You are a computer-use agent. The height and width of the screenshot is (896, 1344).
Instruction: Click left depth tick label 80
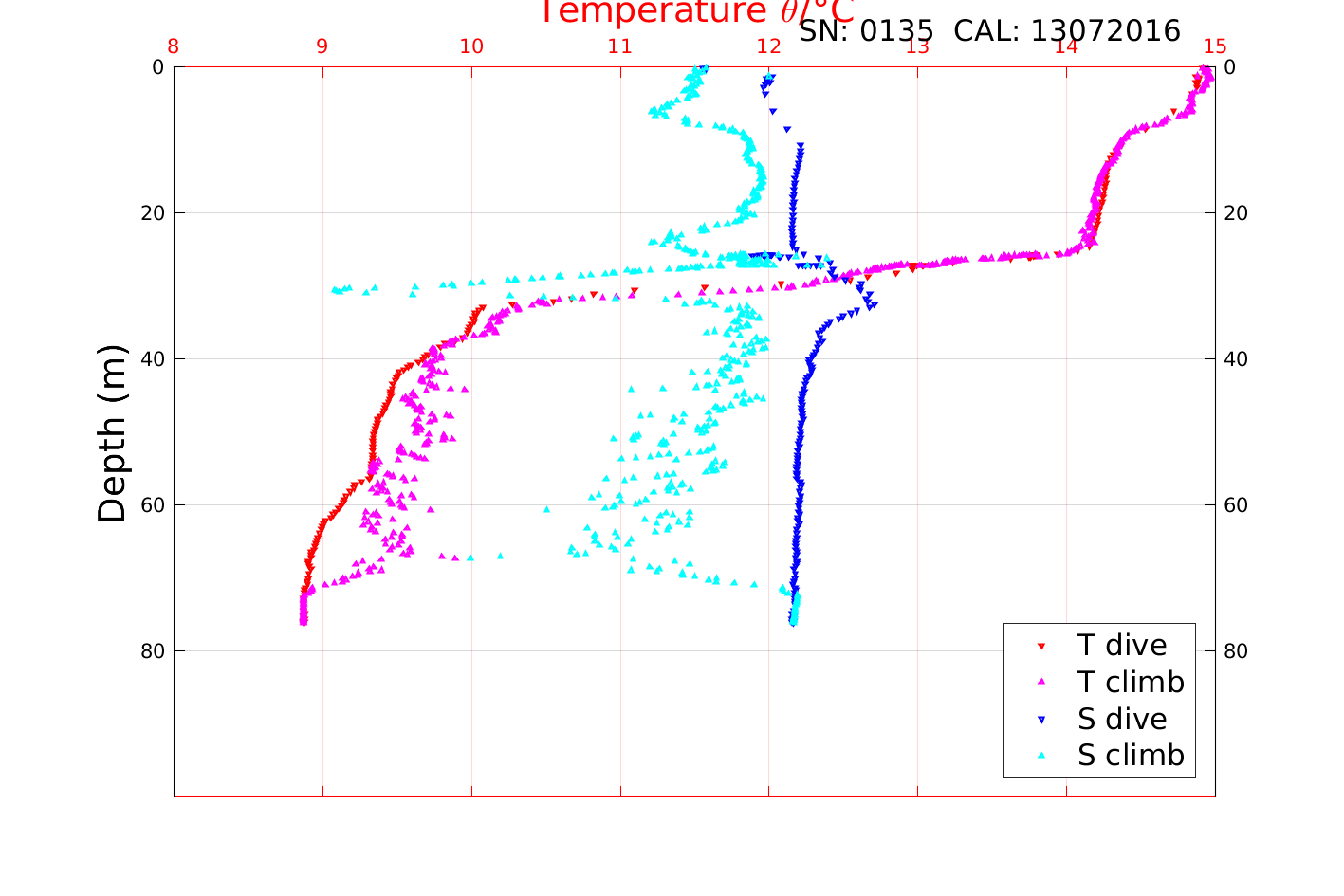(151, 651)
